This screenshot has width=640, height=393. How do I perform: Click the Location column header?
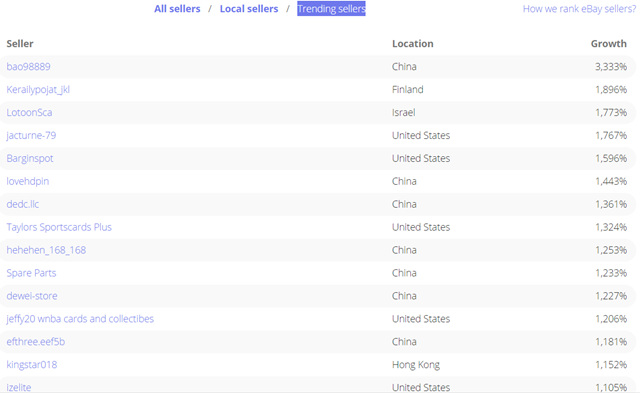coord(413,44)
